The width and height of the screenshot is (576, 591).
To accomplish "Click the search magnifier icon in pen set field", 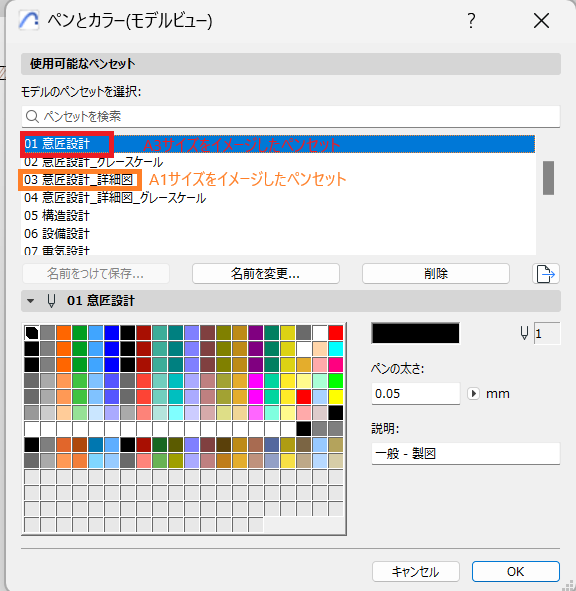I will 32,116.
